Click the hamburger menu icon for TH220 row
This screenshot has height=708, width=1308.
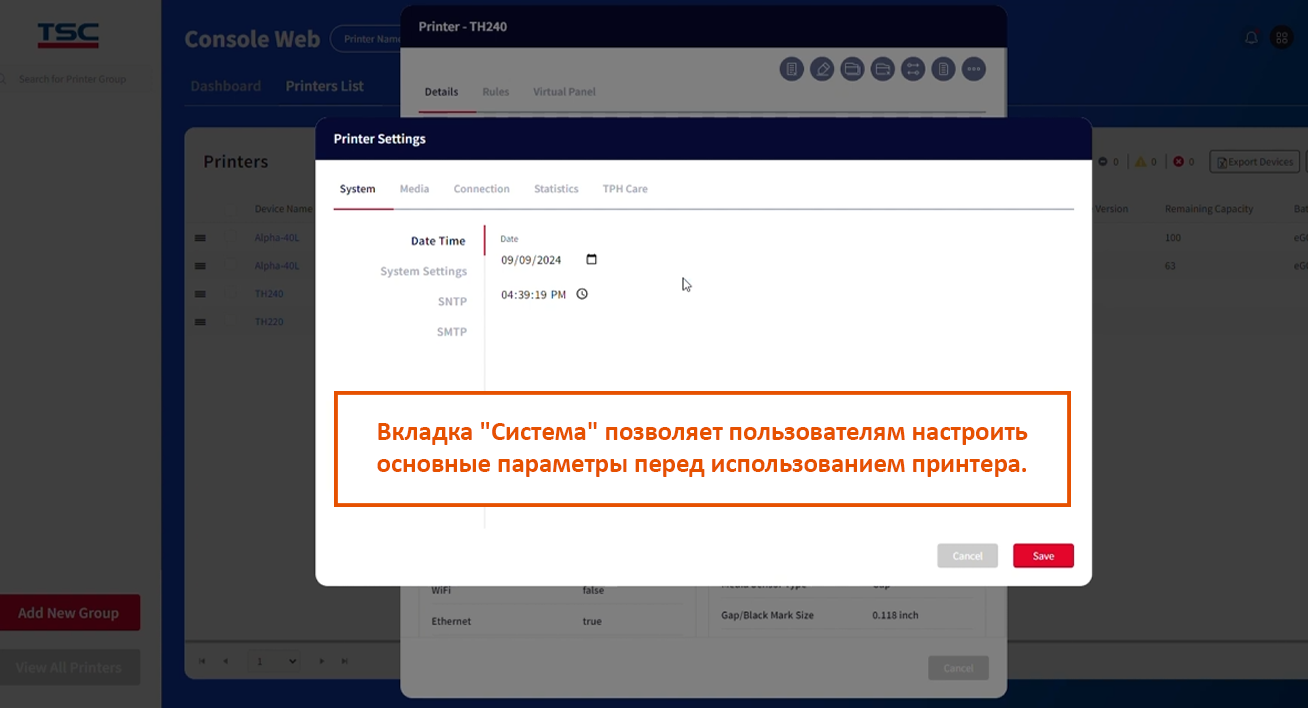click(x=200, y=322)
